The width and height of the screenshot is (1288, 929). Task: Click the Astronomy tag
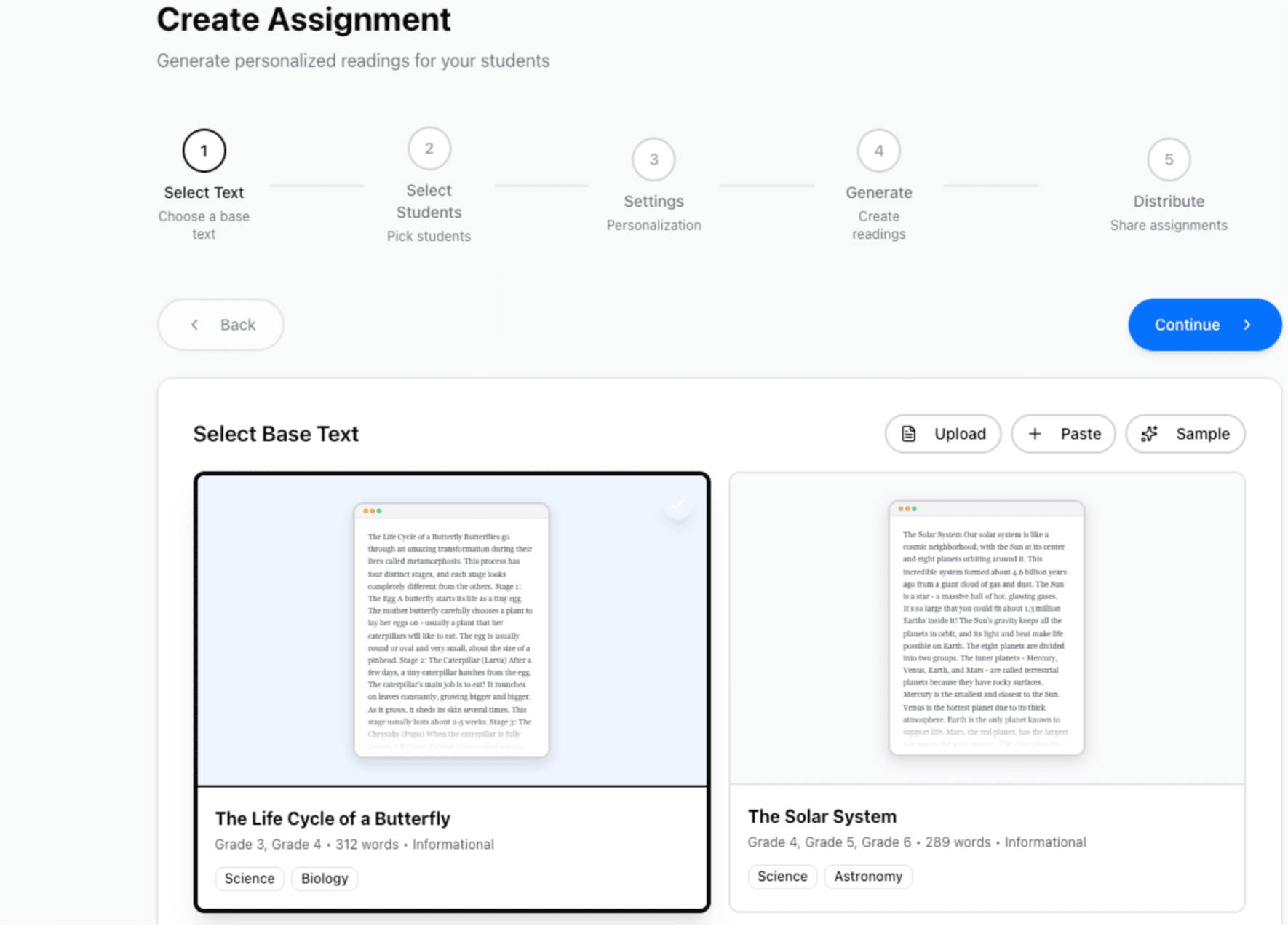click(867, 877)
